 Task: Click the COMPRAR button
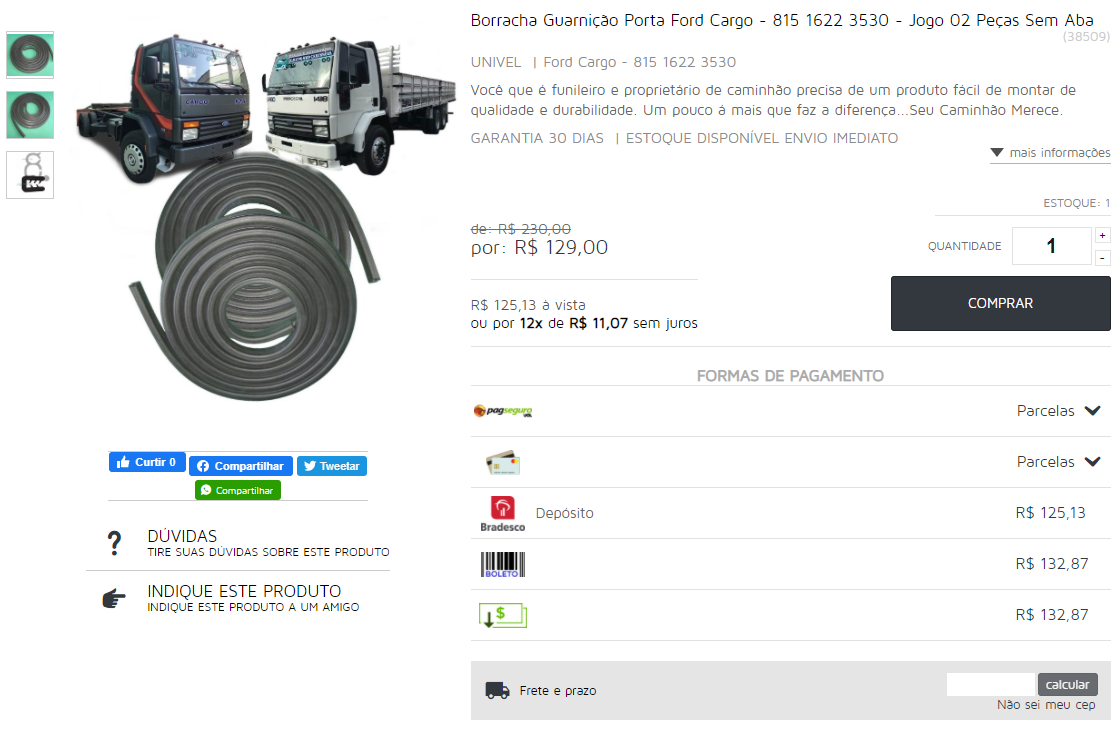[1001, 303]
